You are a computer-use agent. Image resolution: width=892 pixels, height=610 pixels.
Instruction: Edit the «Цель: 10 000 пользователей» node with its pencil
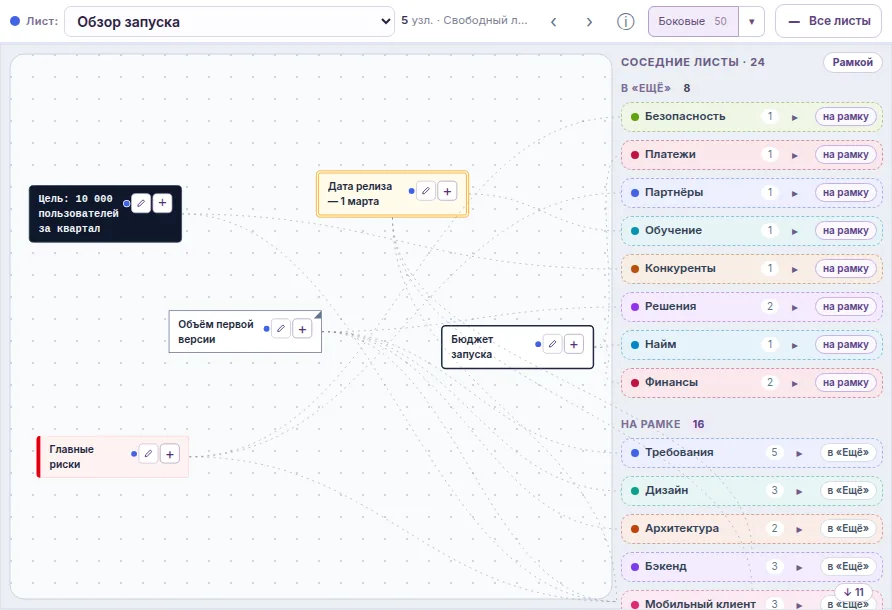click(141, 203)
